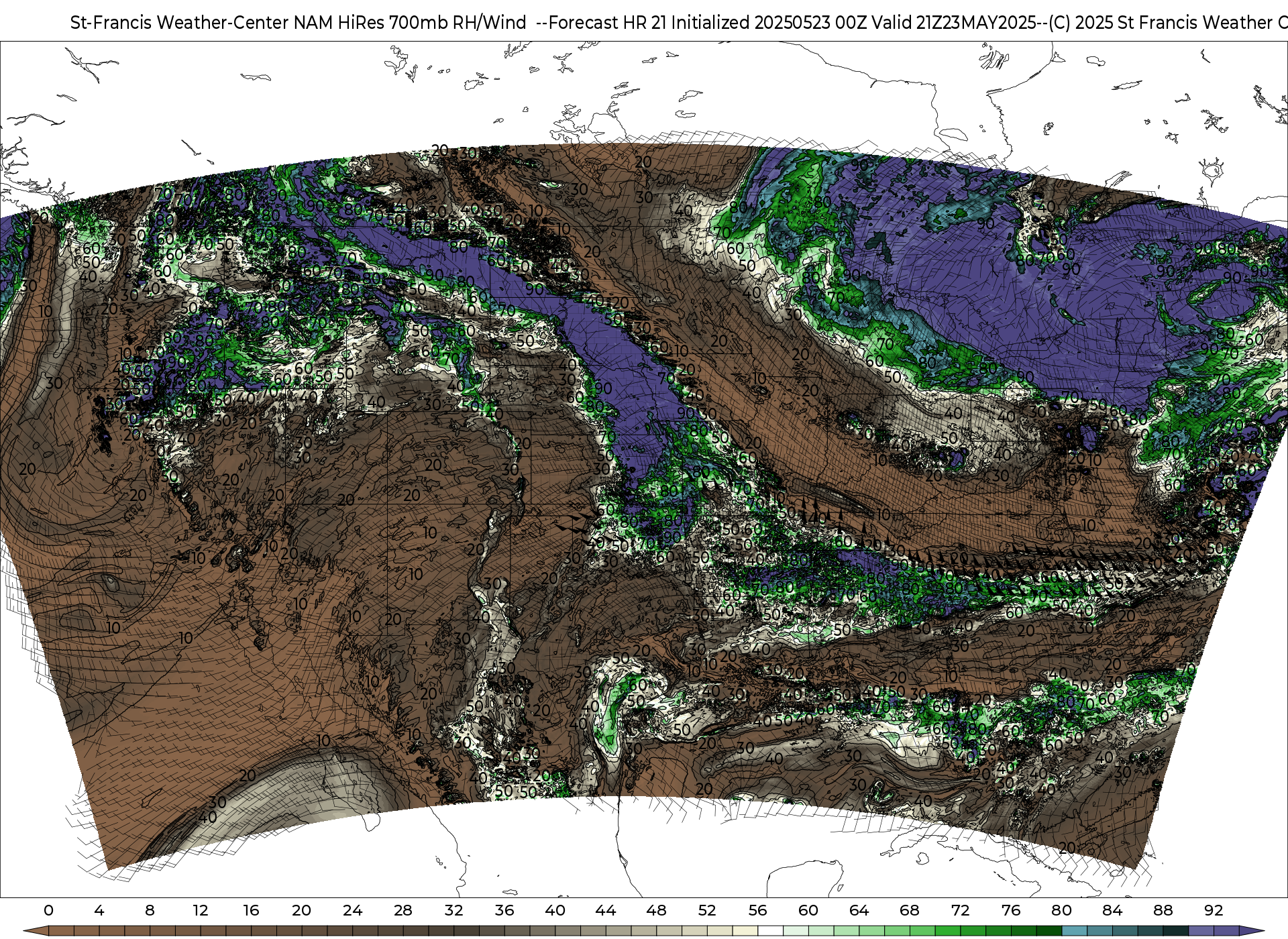Click the colorbar tick label 76
Screen dimensions: 1288x939
point(1011,910)
